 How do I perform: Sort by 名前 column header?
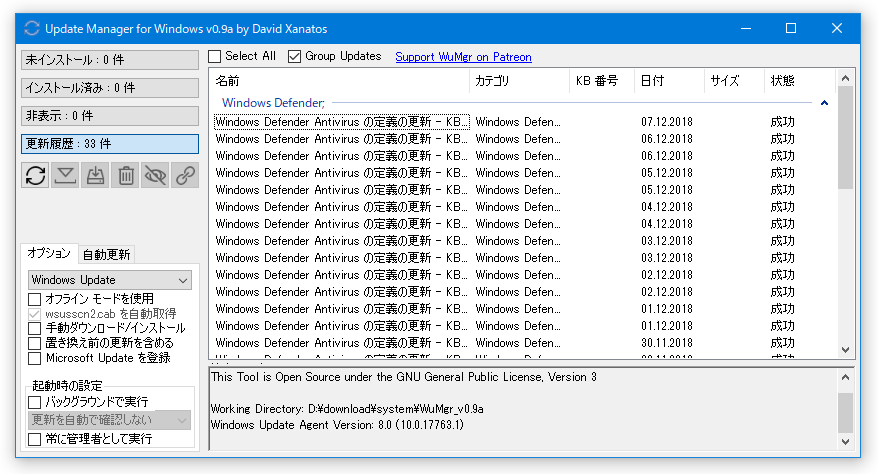[339, 81]
